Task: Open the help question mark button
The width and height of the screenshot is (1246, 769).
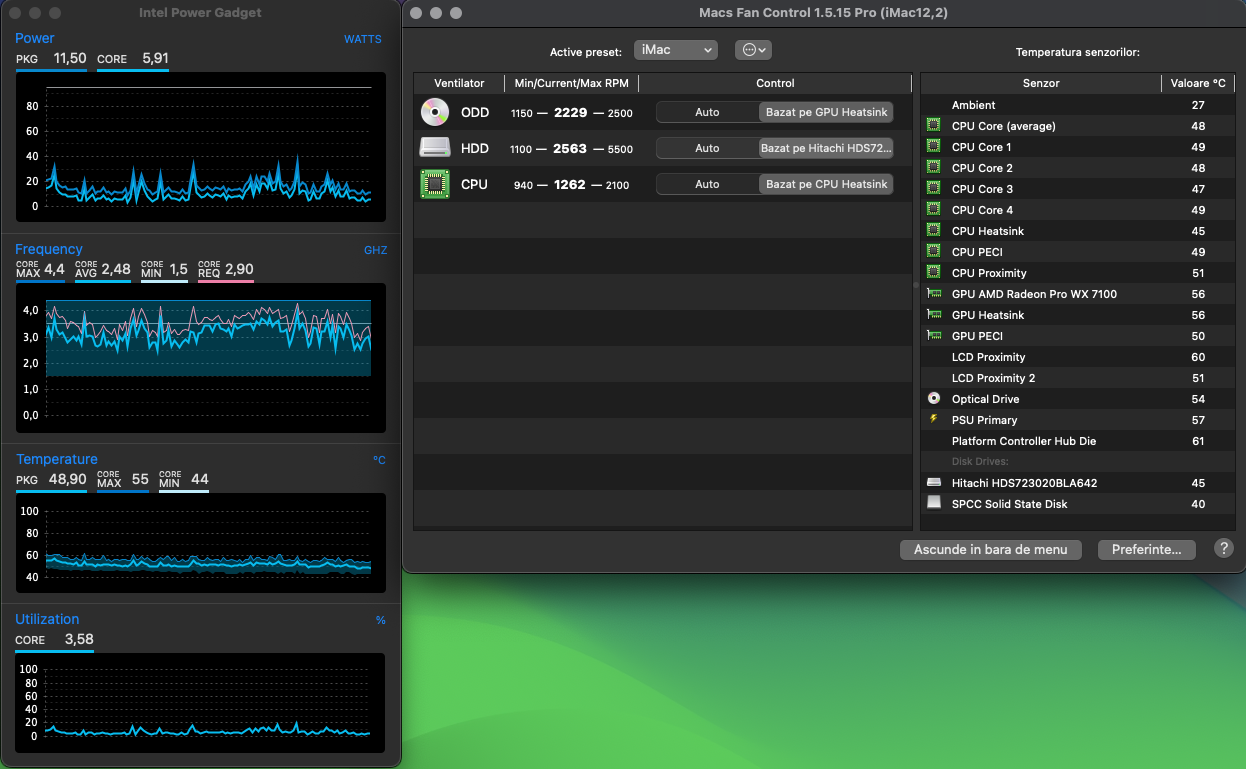Action: [x=1223, y=548]
